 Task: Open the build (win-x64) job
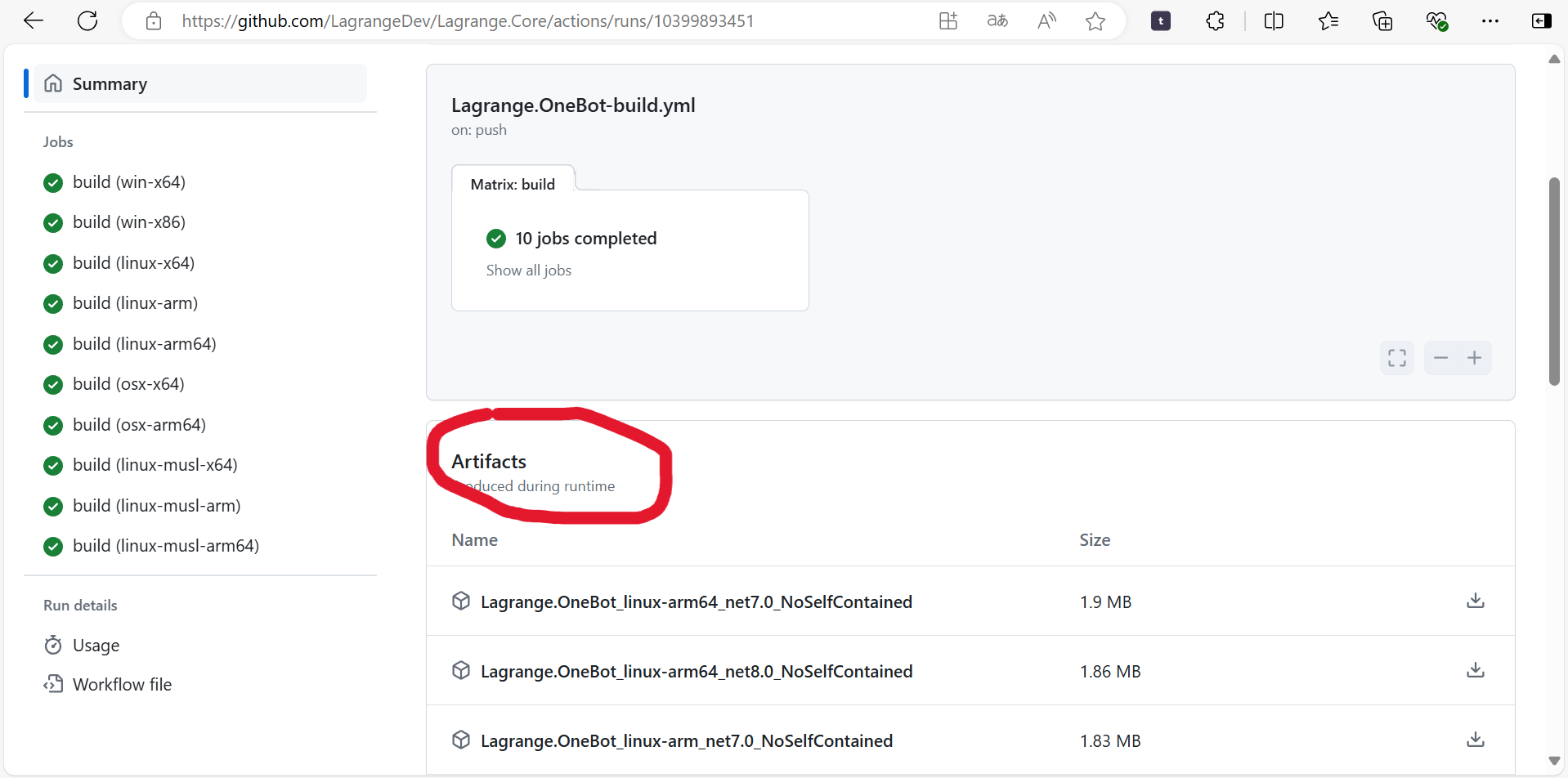coord(129,182)
